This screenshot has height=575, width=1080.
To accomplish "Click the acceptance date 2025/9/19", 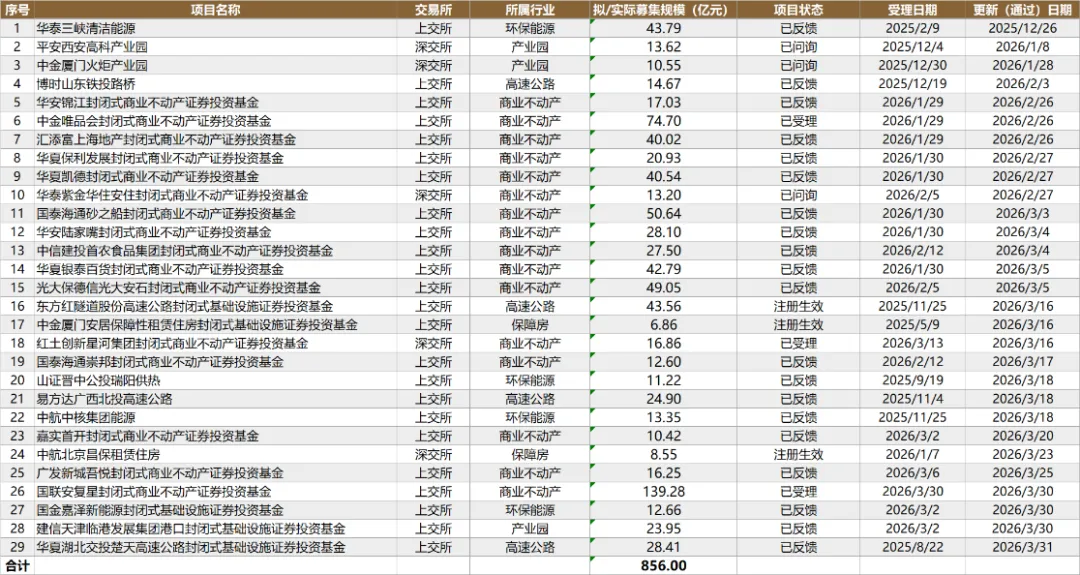I will pos(912,380).
